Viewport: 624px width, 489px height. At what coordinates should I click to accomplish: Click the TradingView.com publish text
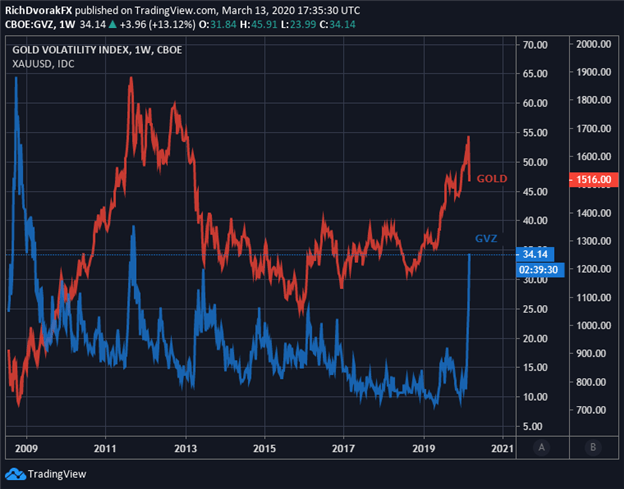click(x=176, y=10)
